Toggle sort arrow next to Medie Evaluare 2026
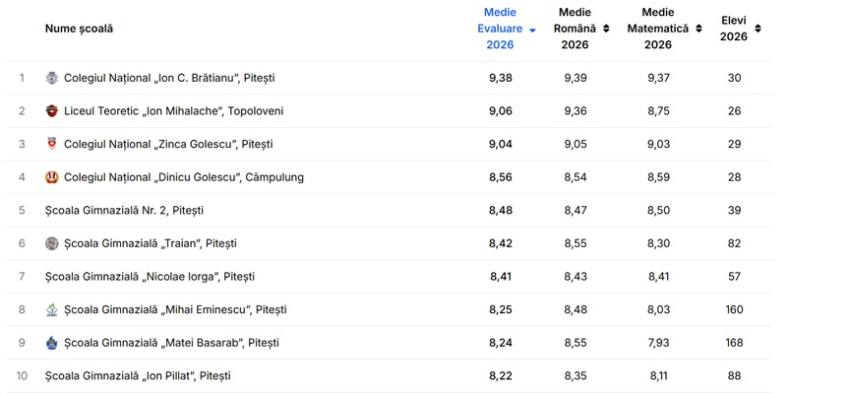Image resolution: width=850 pixels, height=394 pixels. [x=532, y=30]
